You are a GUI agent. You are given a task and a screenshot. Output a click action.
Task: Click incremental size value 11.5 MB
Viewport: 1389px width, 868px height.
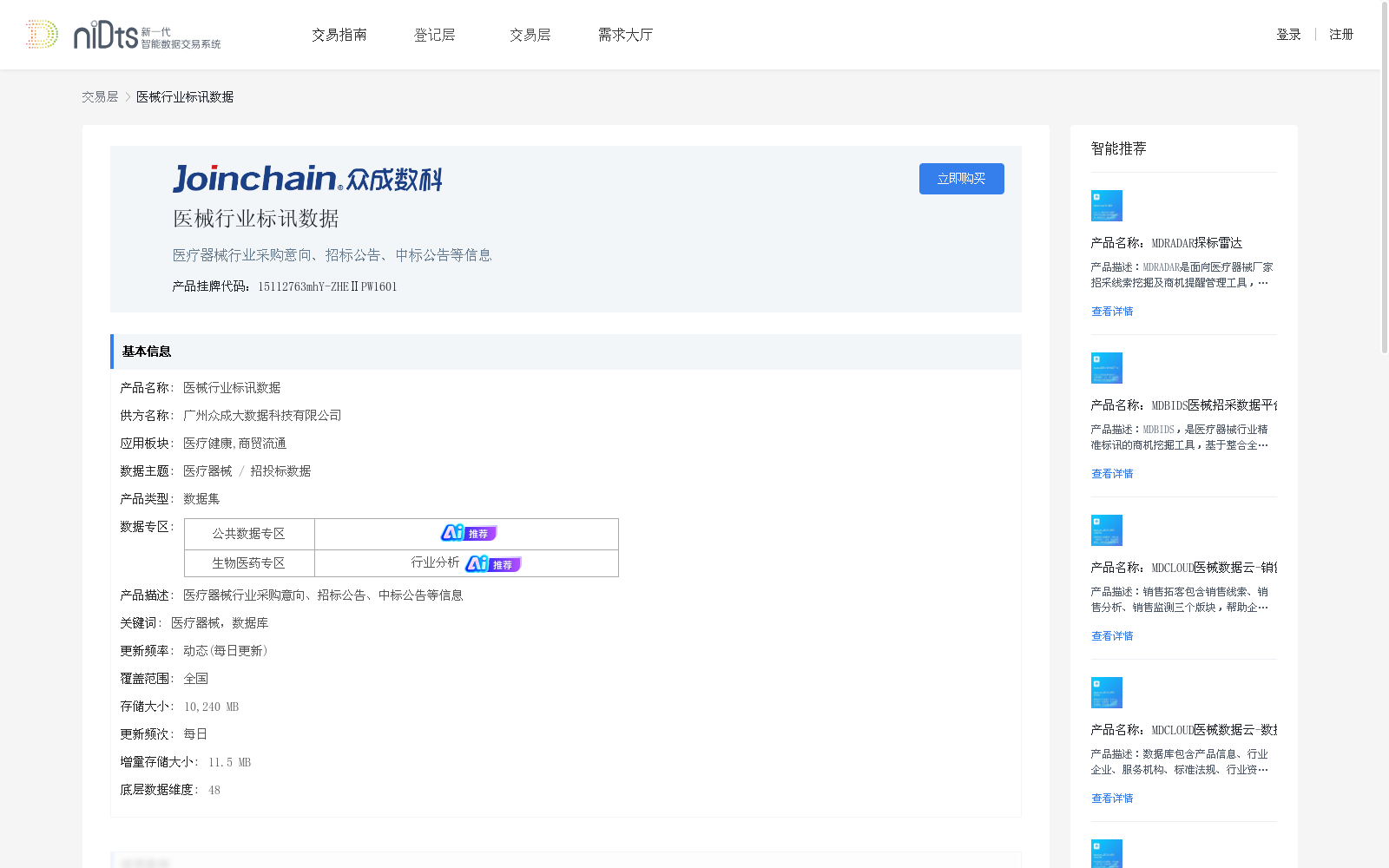[229, 763]
